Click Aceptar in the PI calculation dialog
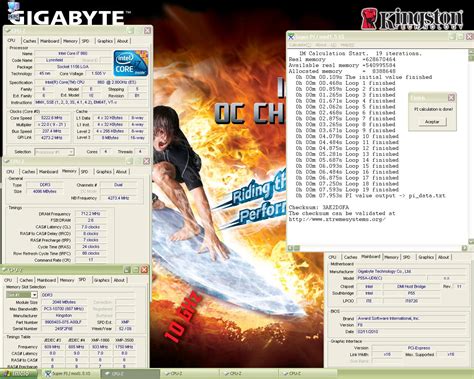 (432, 122)
